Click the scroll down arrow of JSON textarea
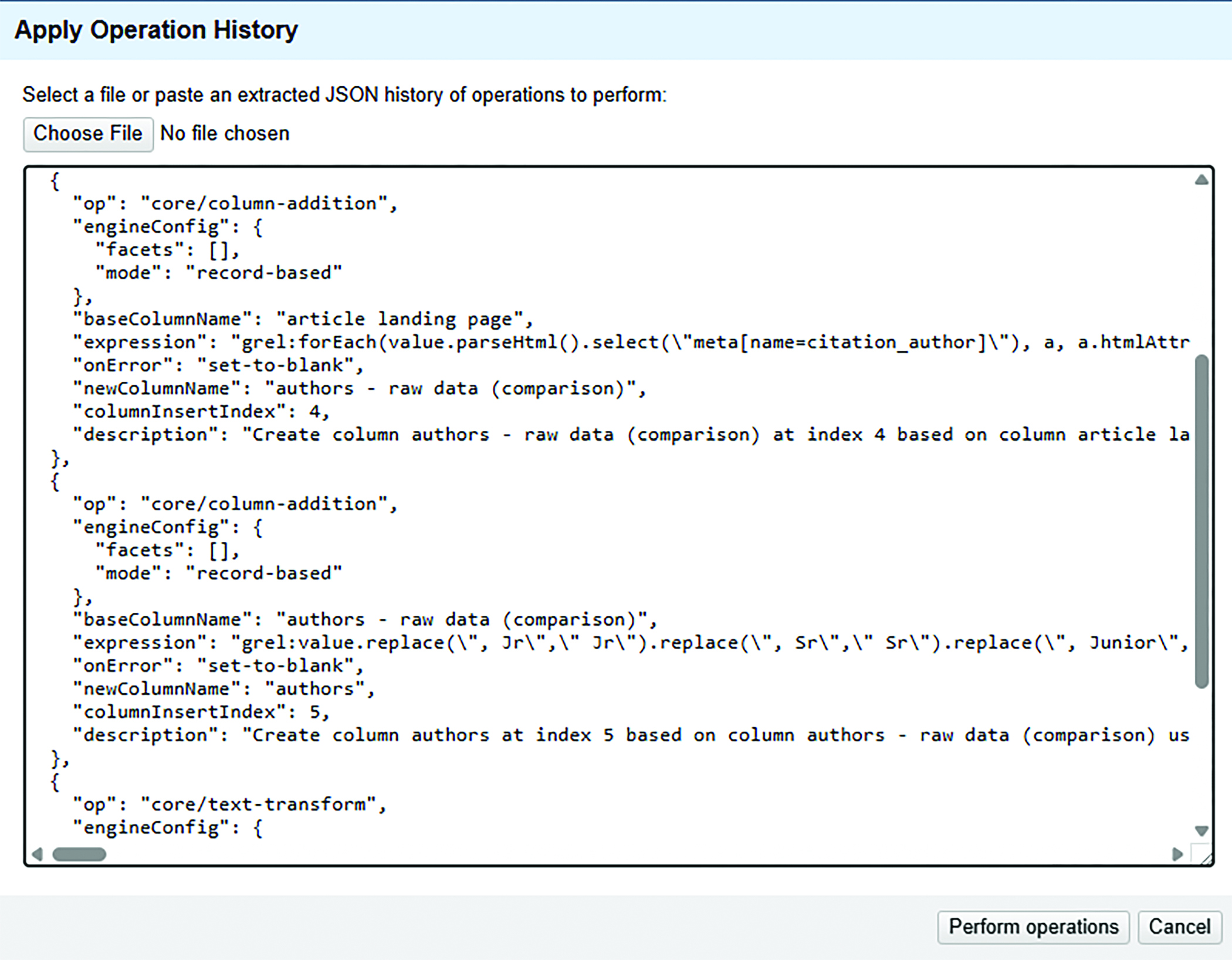The height and width of the screenshot is (960, 1232). [x=1201, y=830]
